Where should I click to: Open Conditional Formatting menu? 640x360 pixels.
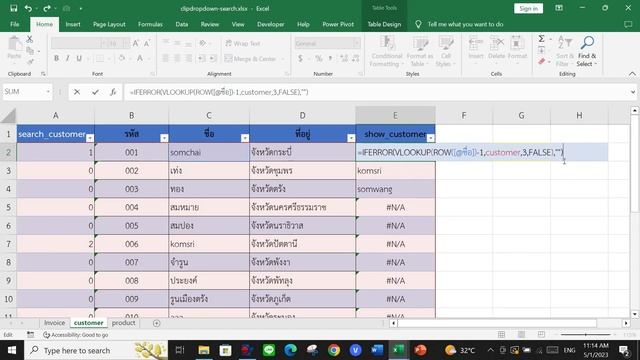point(387,51)
